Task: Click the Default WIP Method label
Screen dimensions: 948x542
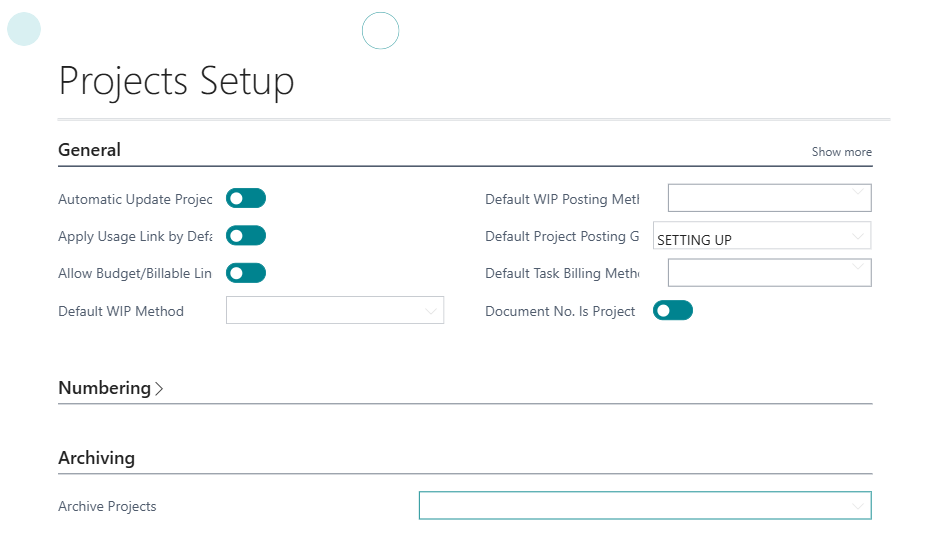Action: (x=121, y=311)
